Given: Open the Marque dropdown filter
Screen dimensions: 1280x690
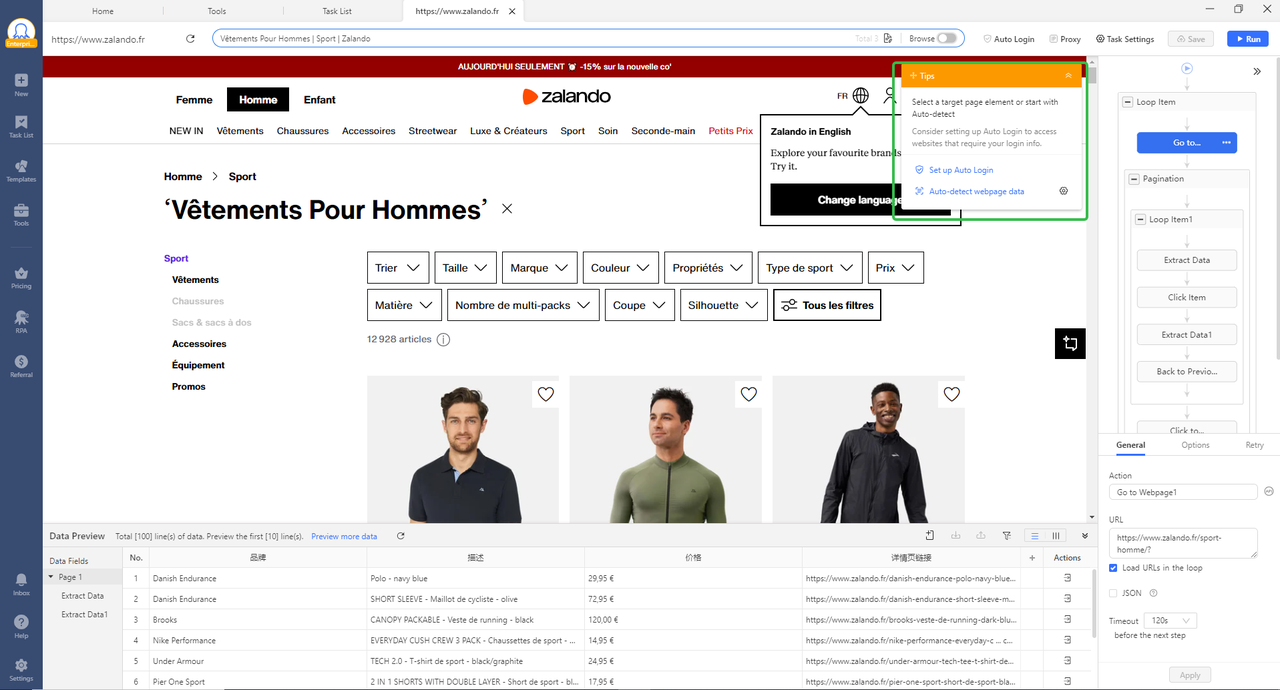Looking at the screenshot, I should click(540, 268).
